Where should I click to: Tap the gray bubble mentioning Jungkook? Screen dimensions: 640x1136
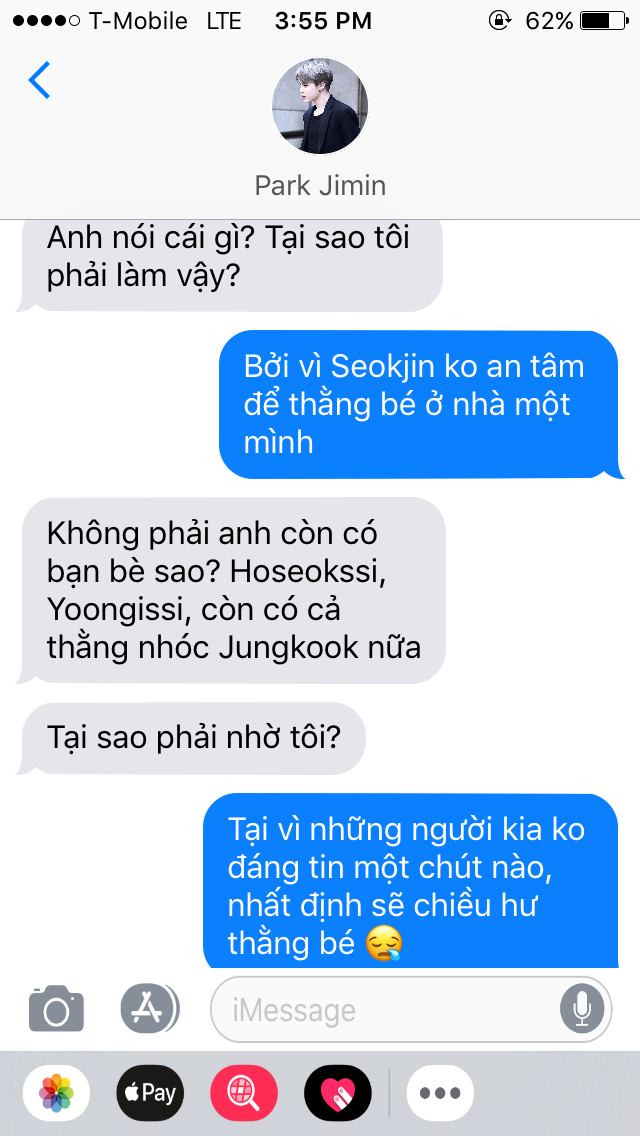click(x=232, y=590)
